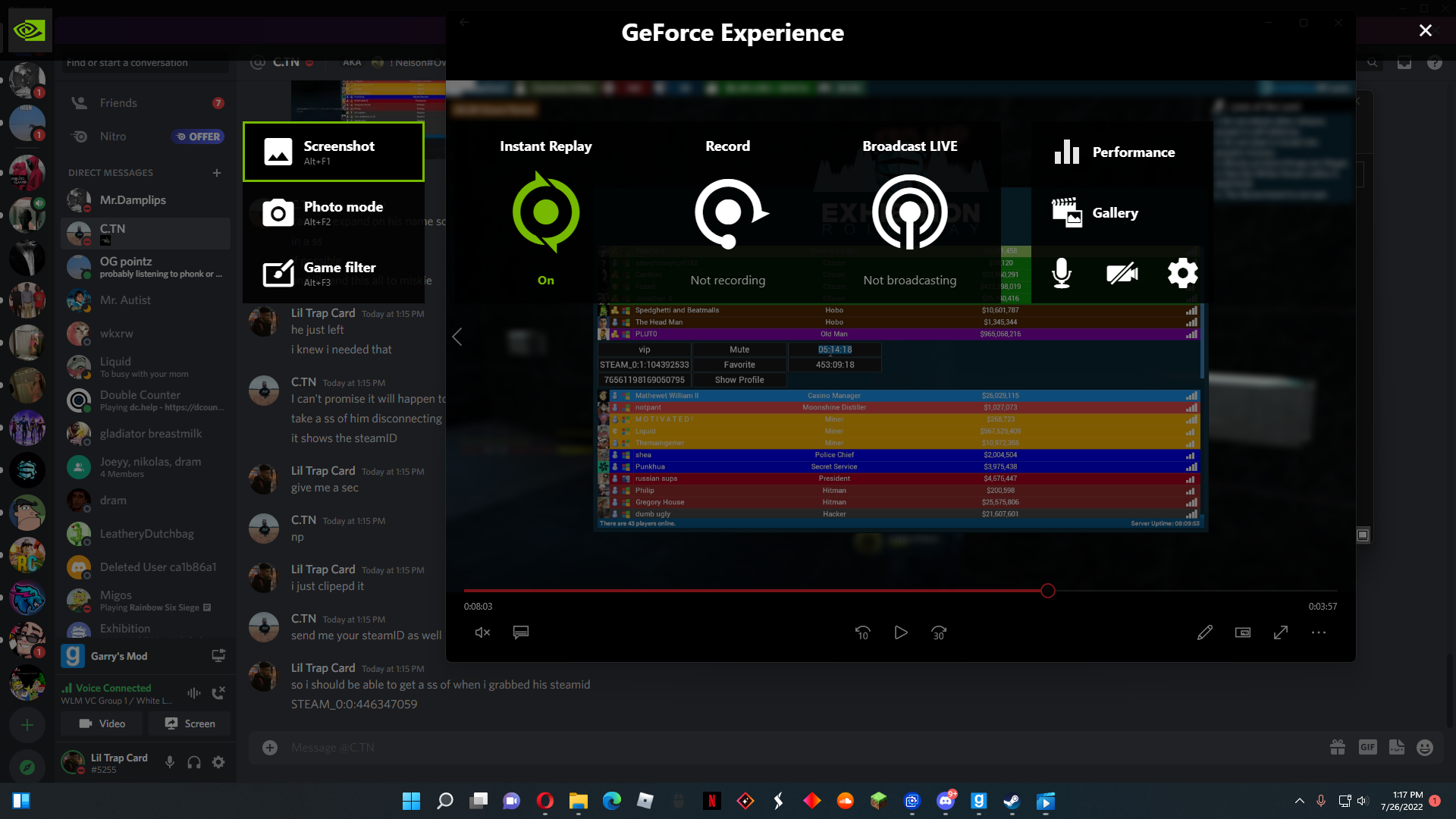The width and height of the screenshot is (1456, 819).
Task: Open Broadcast LIVE icon
Action: 910,212
